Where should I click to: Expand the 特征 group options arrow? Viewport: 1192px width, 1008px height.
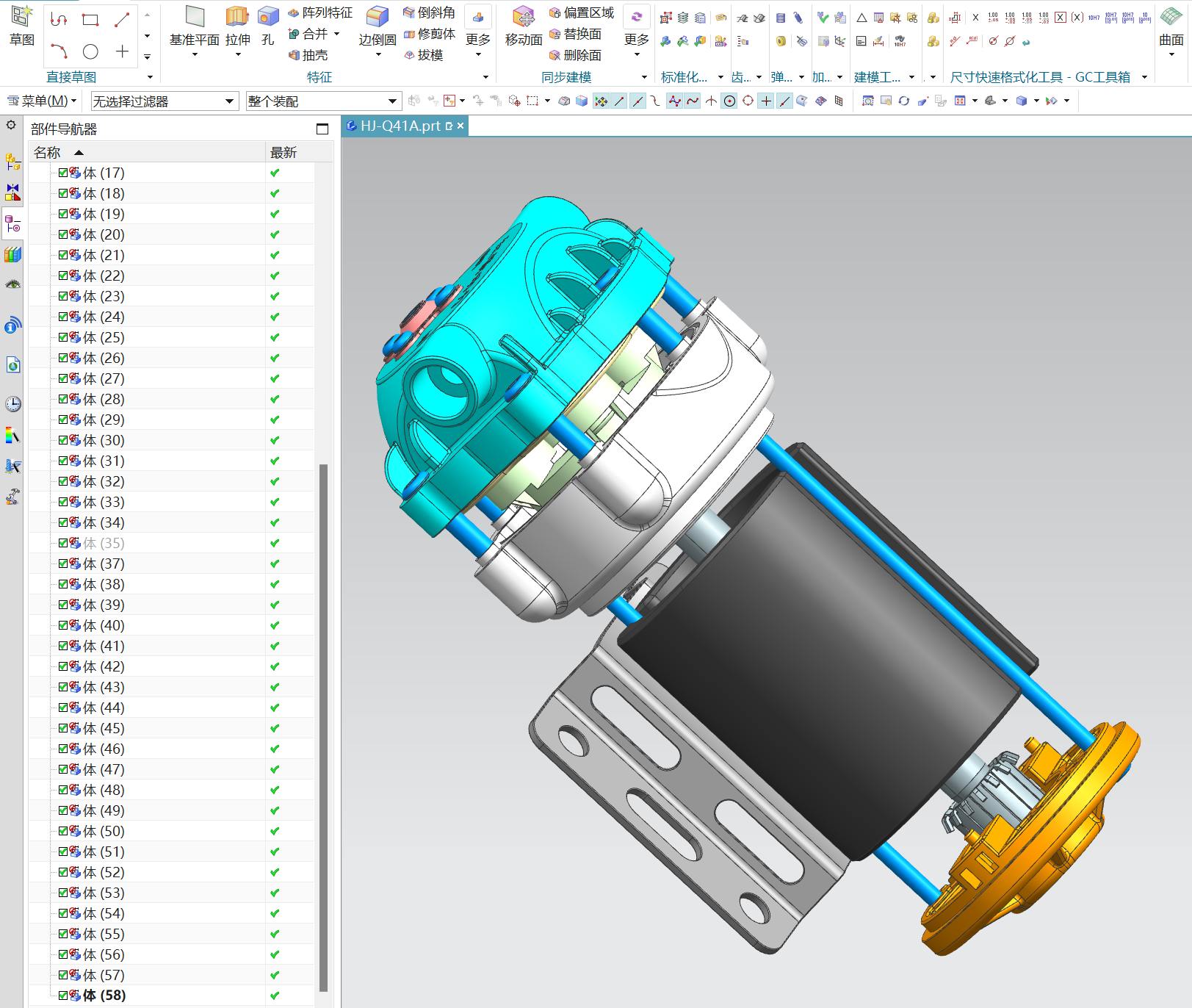[x=485, y=77]
